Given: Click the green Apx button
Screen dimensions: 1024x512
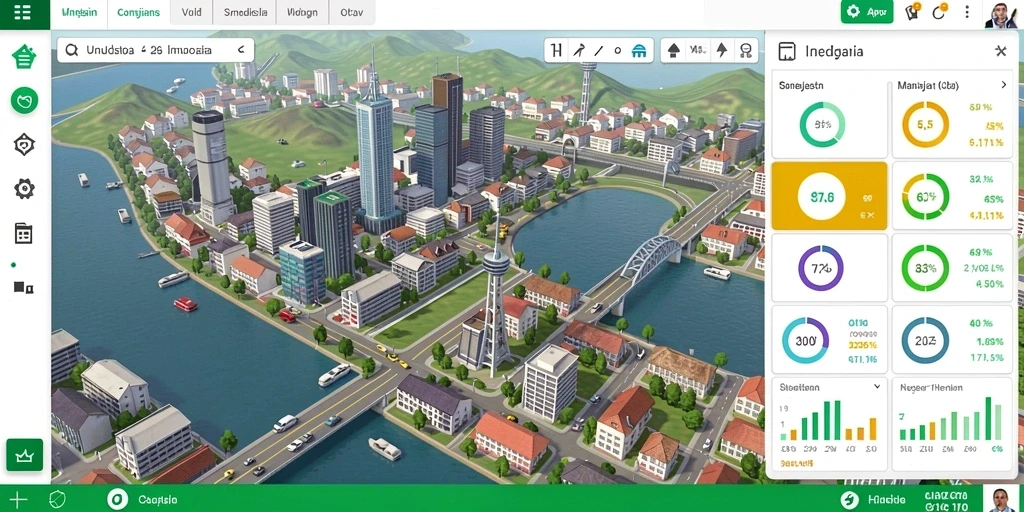Looking at the screenshot, I should pyautogui.click(x=867, y=12).
